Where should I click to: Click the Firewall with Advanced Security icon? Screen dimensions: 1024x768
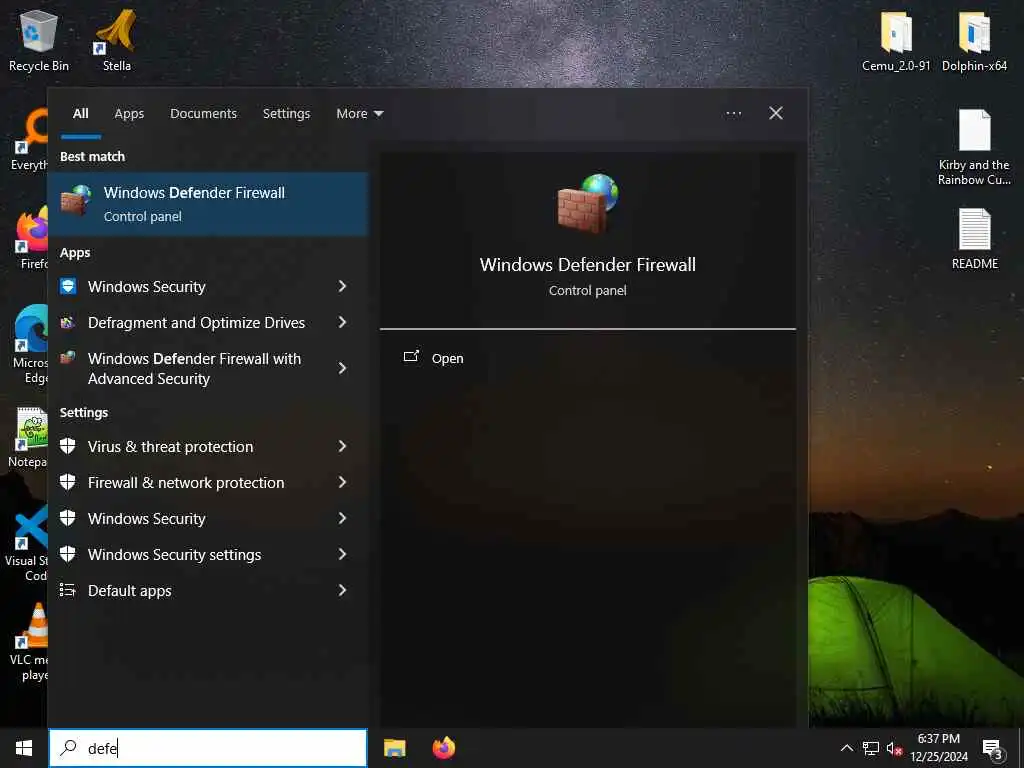(68, 358)
